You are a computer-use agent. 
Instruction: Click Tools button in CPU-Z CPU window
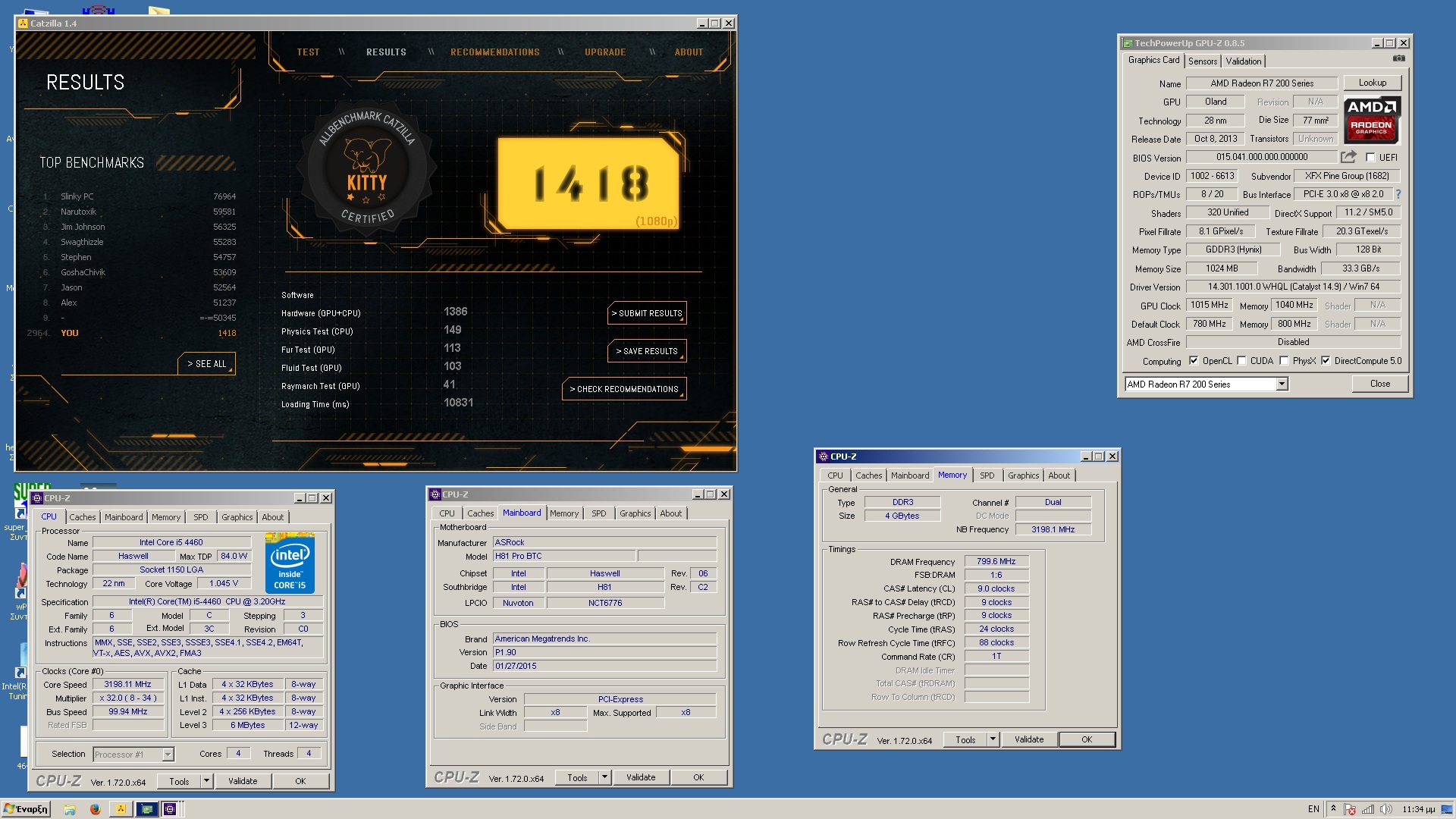[179, 781]
